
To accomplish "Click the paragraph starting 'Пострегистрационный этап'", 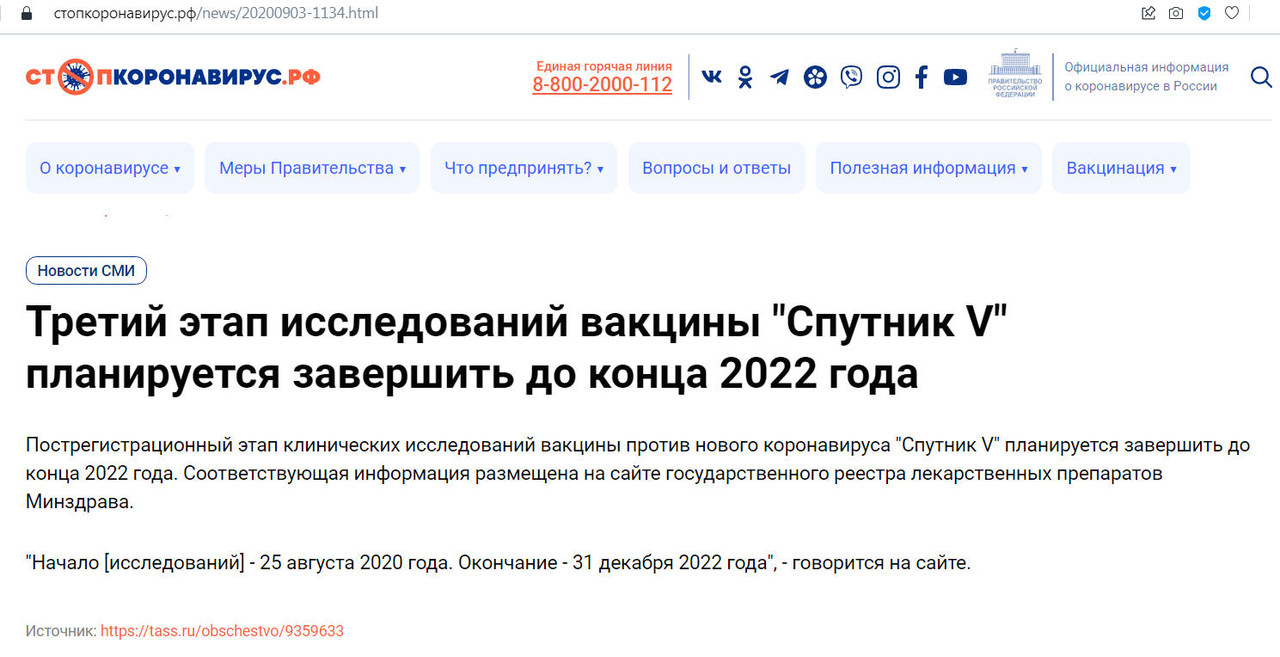I will point(638,474).
